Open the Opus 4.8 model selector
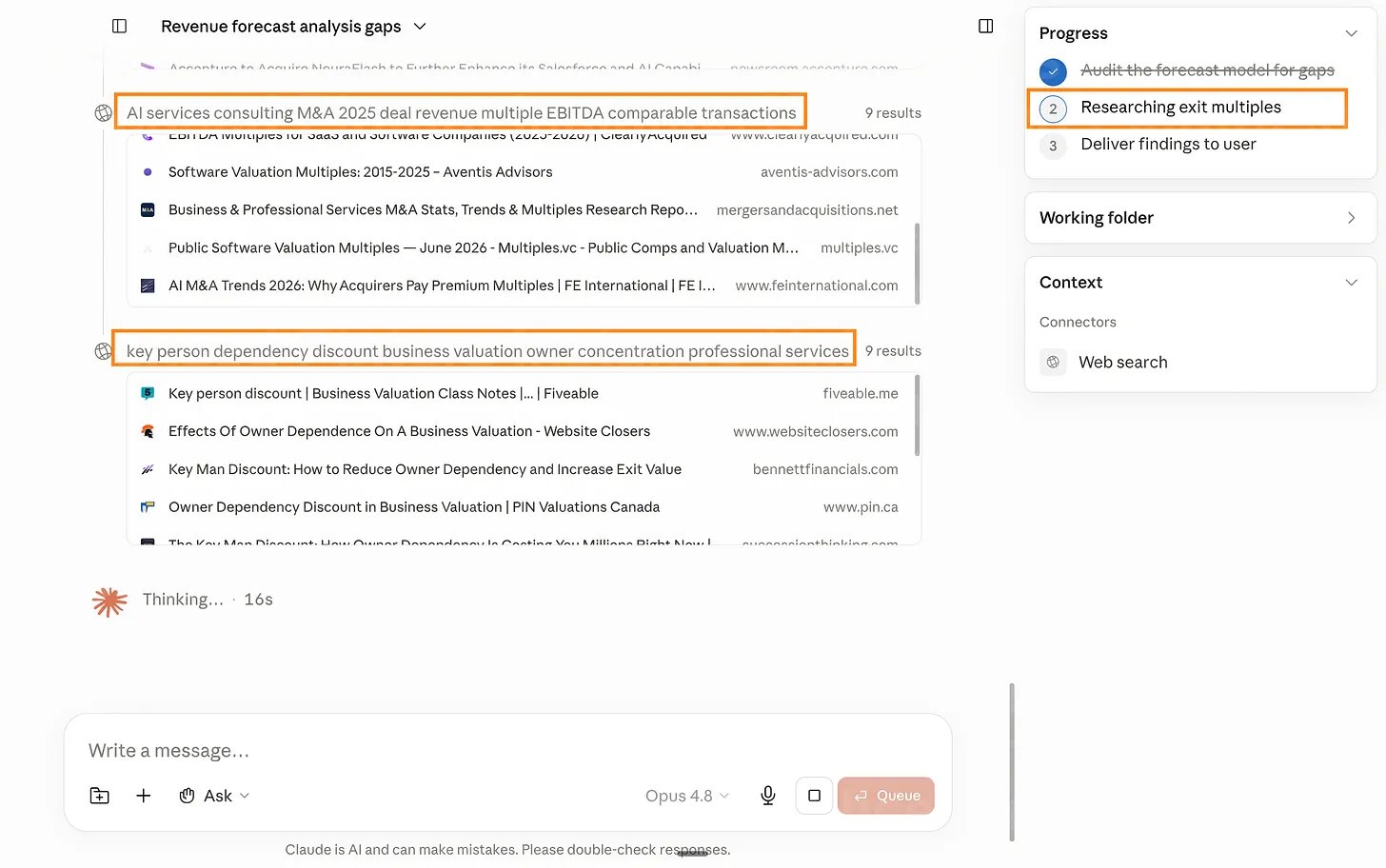 point(687,796)
